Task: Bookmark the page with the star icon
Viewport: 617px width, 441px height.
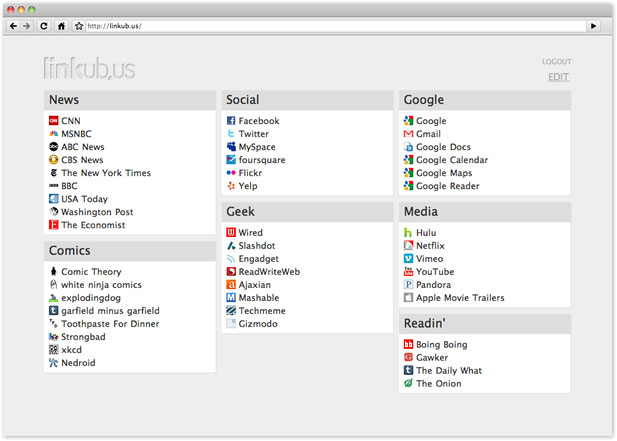Action: pyautogui.click(x=79, y=25)
